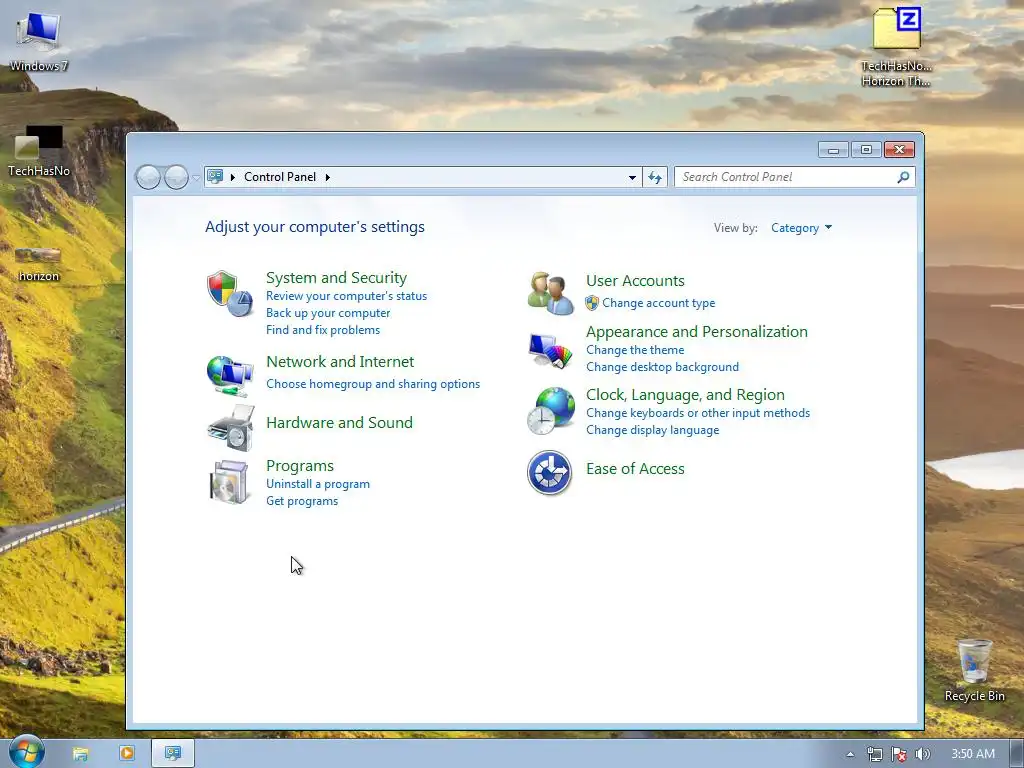1024x768 pixels.
Task: Click the Show desktop strip at taskbar end
Action: [1017, 754]
